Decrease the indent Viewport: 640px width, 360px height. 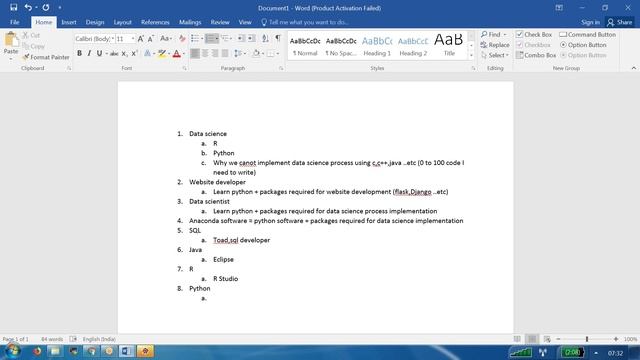(241, 38)
